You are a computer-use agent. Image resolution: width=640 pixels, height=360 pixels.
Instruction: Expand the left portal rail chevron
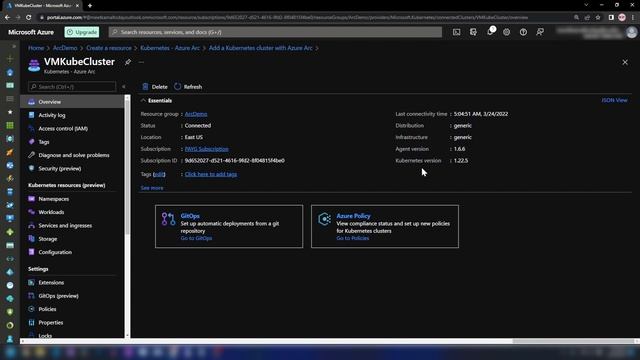pos(13,47)
